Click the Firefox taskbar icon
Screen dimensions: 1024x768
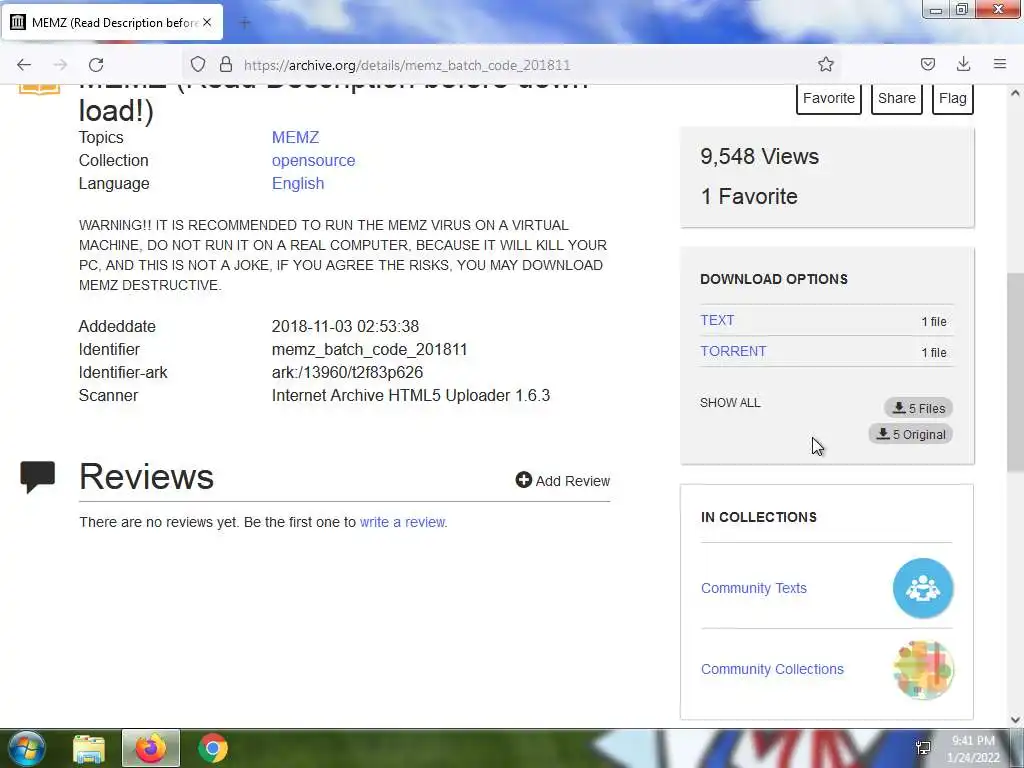[151, 748]
